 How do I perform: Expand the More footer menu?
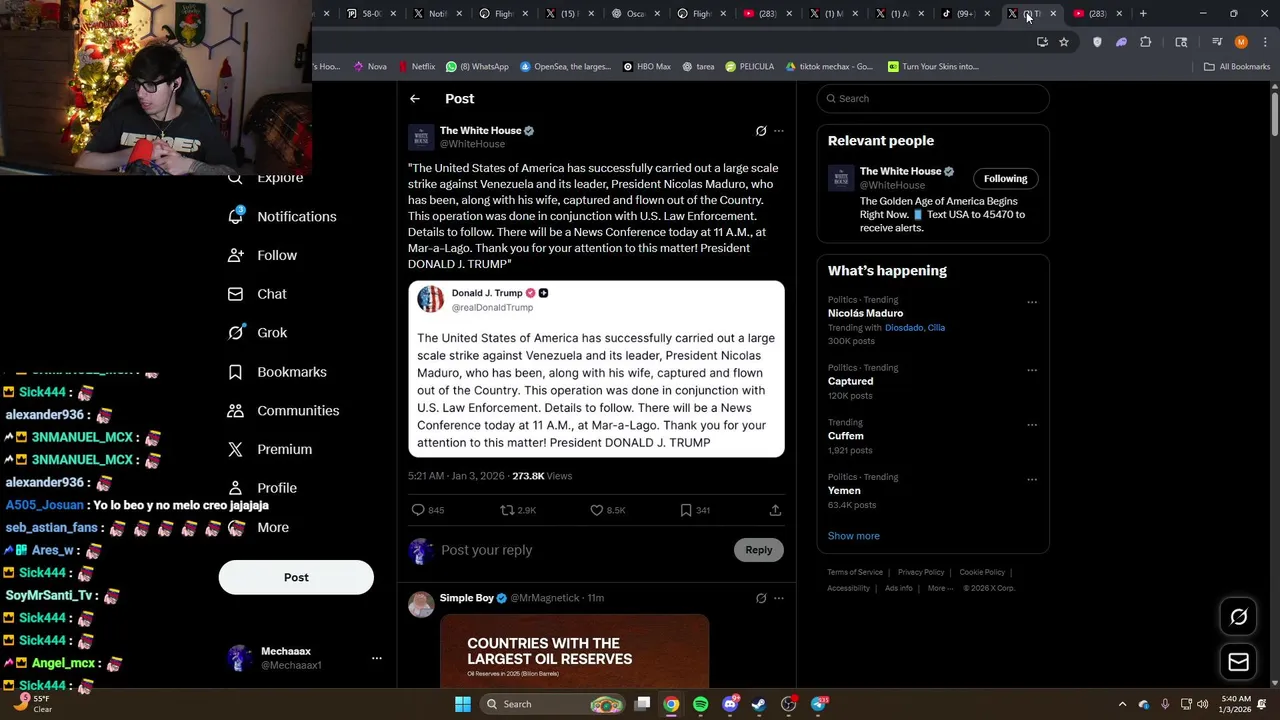[x=938, y=589]
